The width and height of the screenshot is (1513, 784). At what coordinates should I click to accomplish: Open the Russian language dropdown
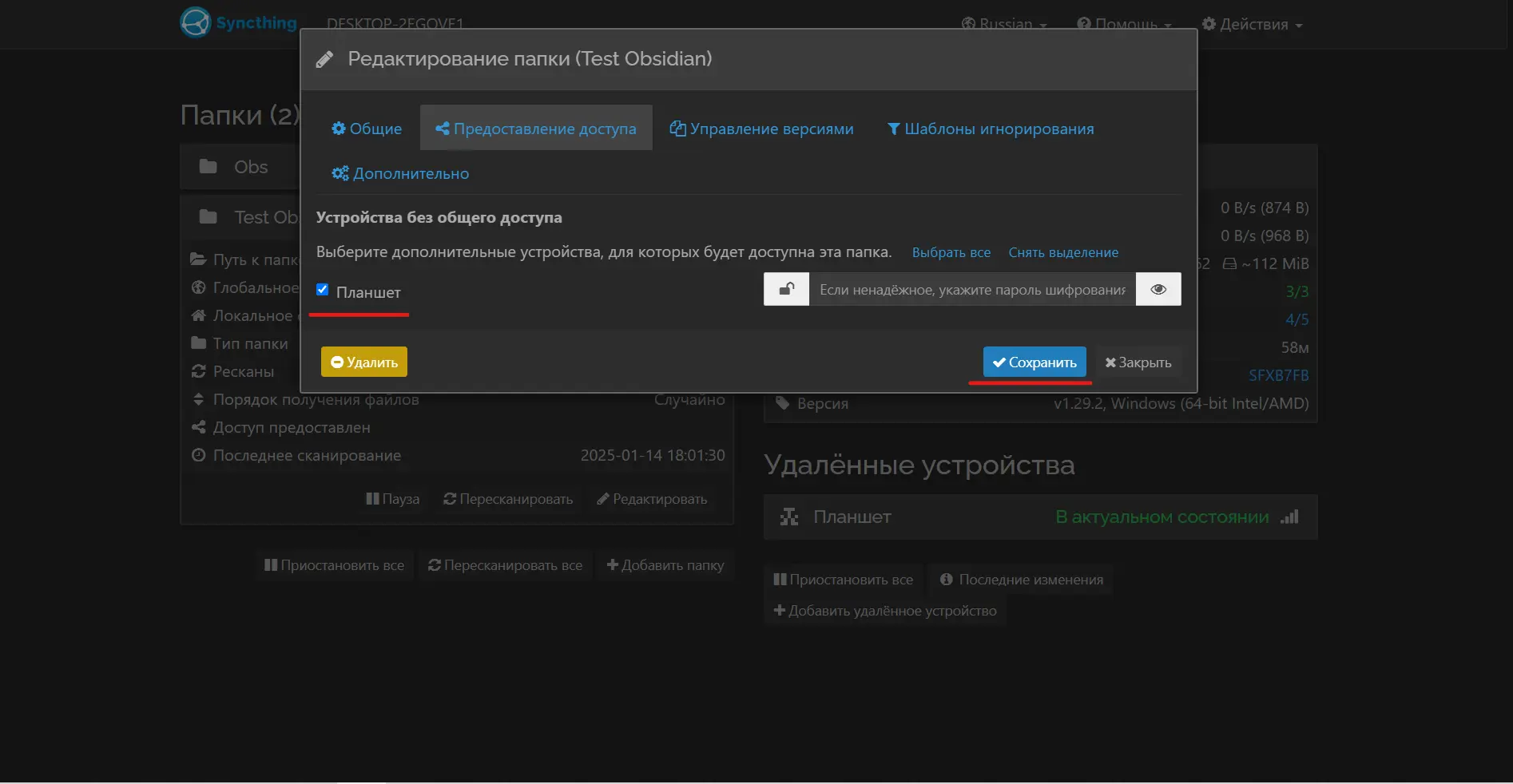pos(1004,23)
